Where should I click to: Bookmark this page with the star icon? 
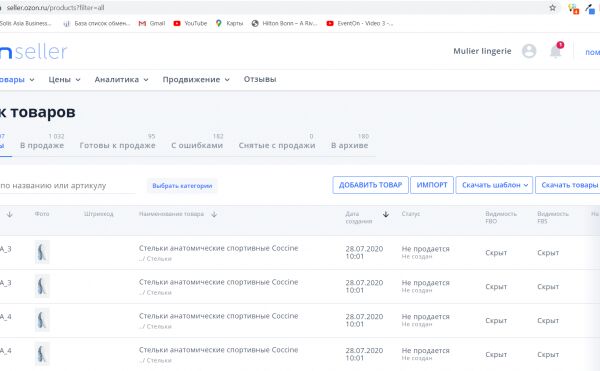553,8
